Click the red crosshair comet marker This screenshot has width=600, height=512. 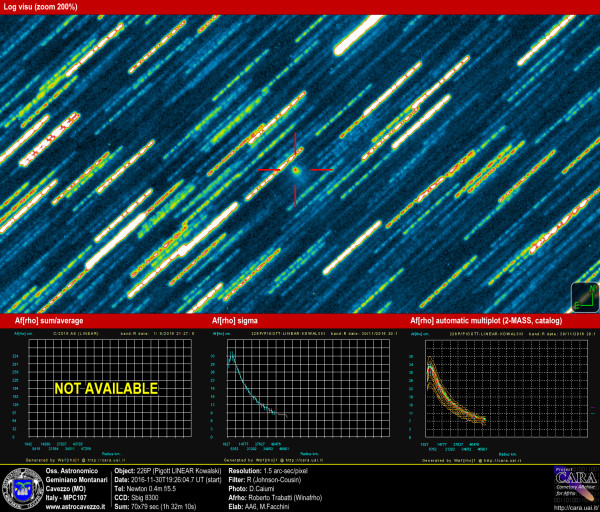coord(296,170)
